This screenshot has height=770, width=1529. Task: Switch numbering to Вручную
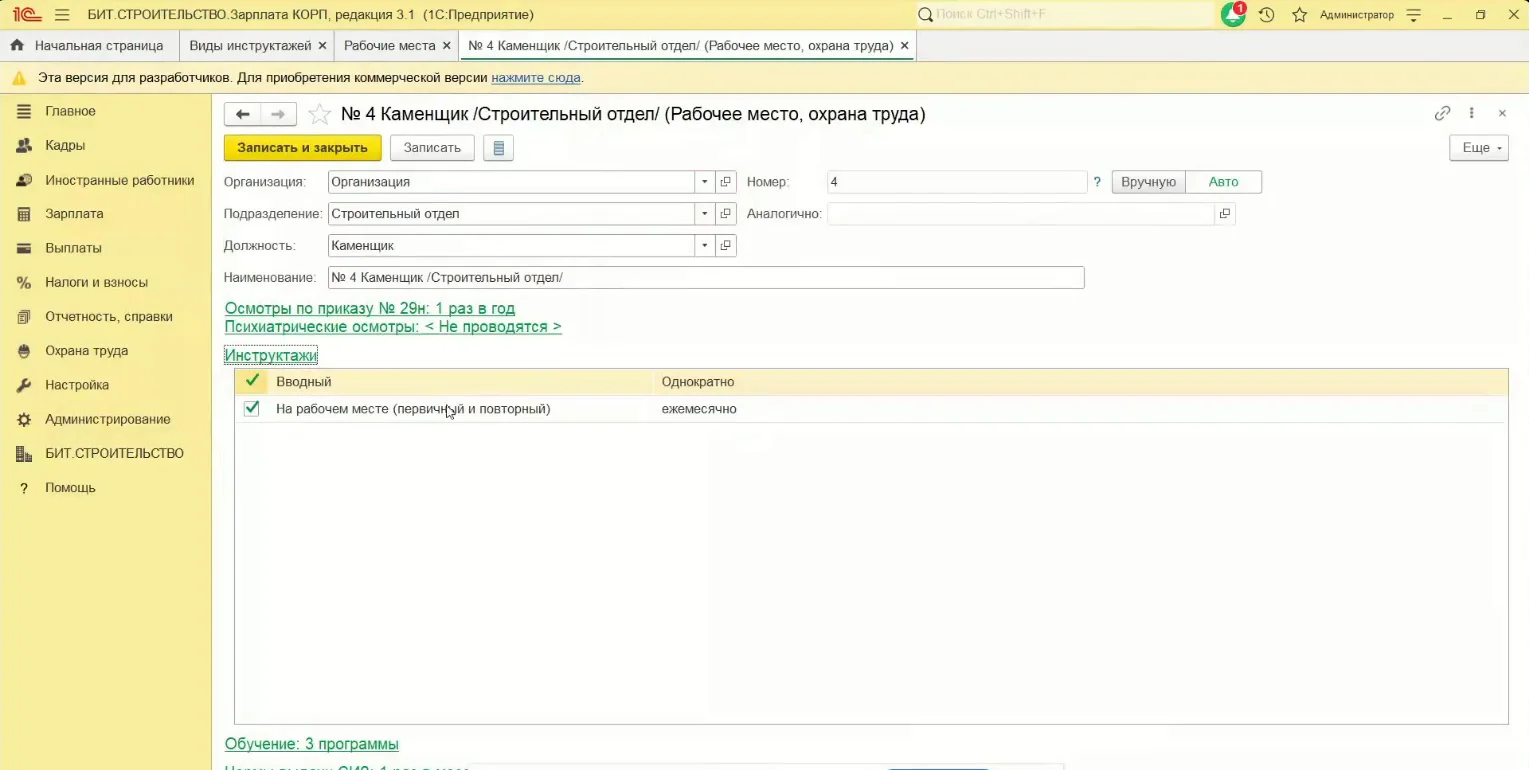coord(1148,182)
